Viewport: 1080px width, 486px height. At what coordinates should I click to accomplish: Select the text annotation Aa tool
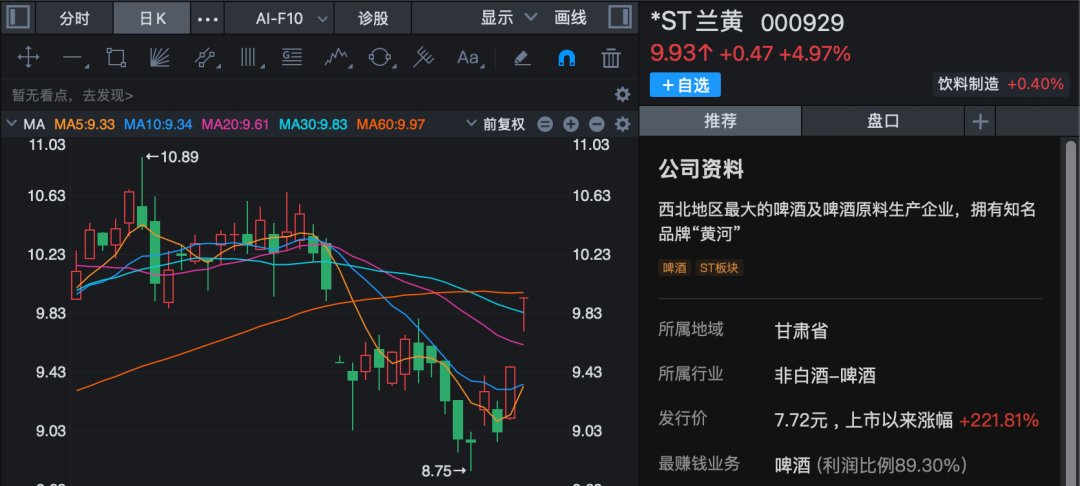468,58
